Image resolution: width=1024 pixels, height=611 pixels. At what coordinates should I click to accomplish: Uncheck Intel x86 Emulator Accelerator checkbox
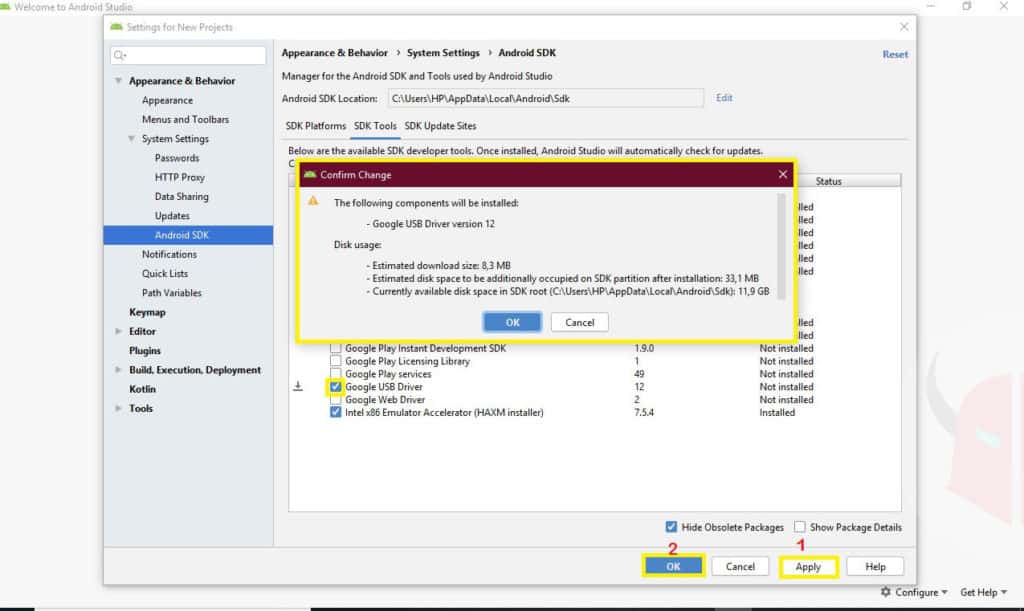click(x=336, y=413)
